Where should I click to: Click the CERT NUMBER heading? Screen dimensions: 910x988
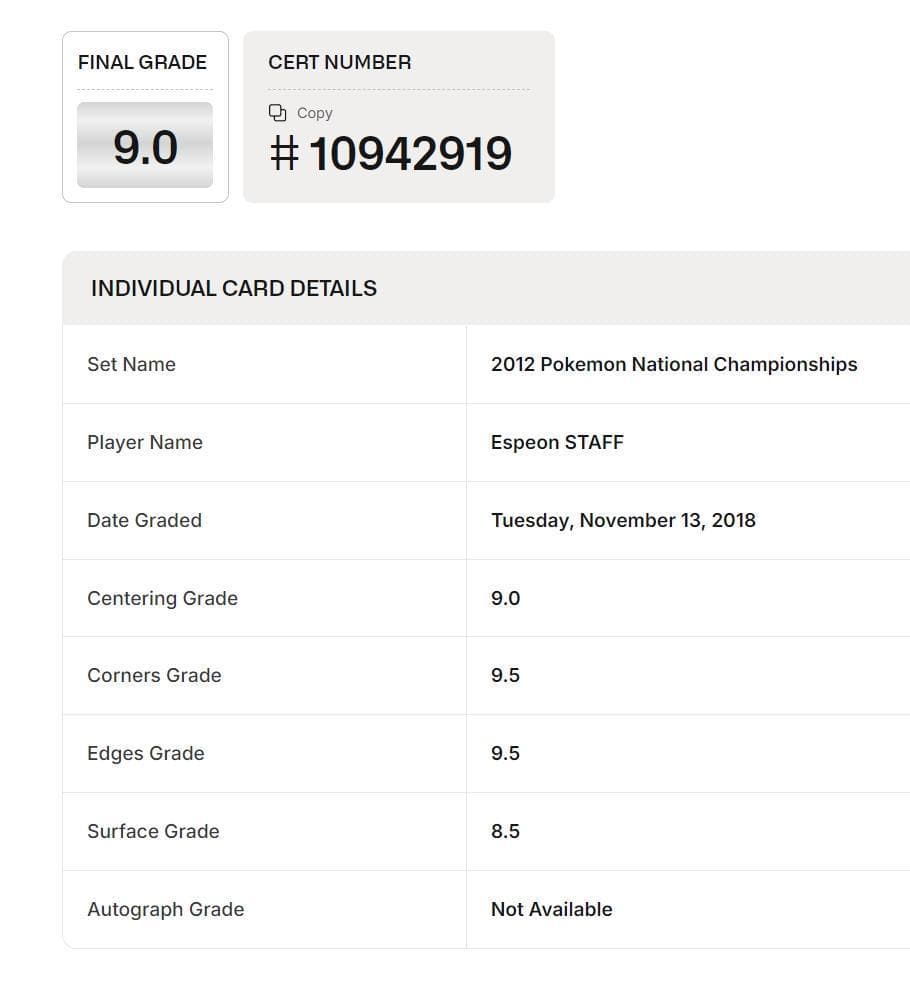pyautogui.click(x=339, y=62)
